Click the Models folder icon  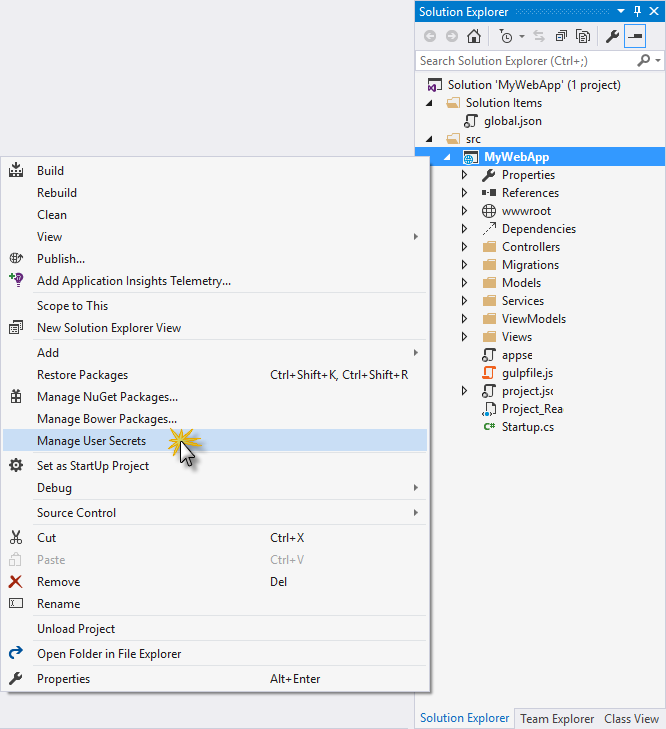tap(489, 283)
